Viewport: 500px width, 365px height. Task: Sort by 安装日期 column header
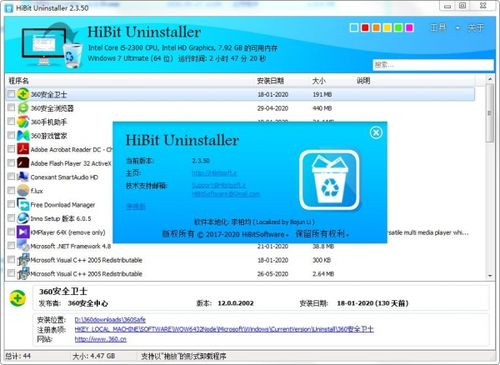pyautogui.click(x=270, y=81)
